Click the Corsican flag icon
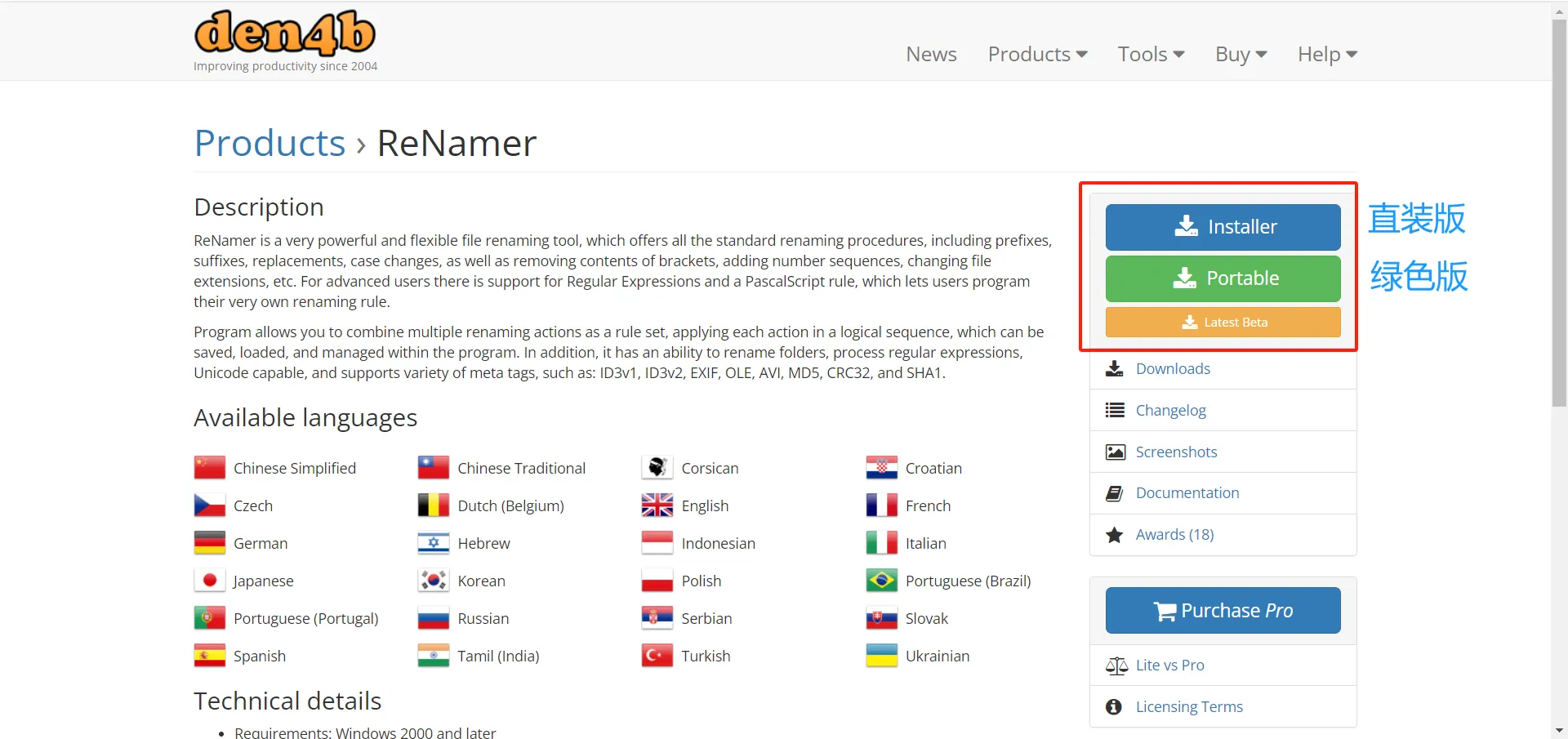 point(657,468)
